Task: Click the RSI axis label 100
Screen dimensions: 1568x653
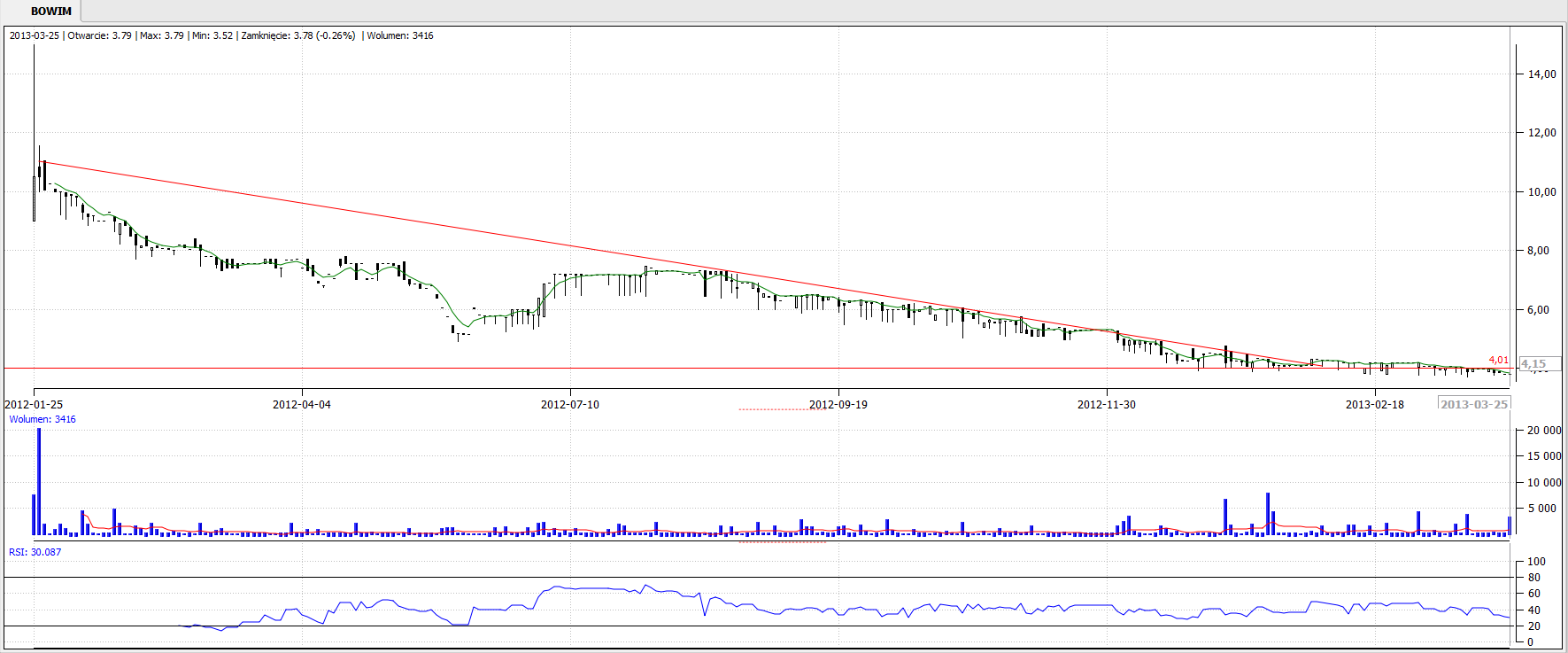Action: click(1537, 562)
